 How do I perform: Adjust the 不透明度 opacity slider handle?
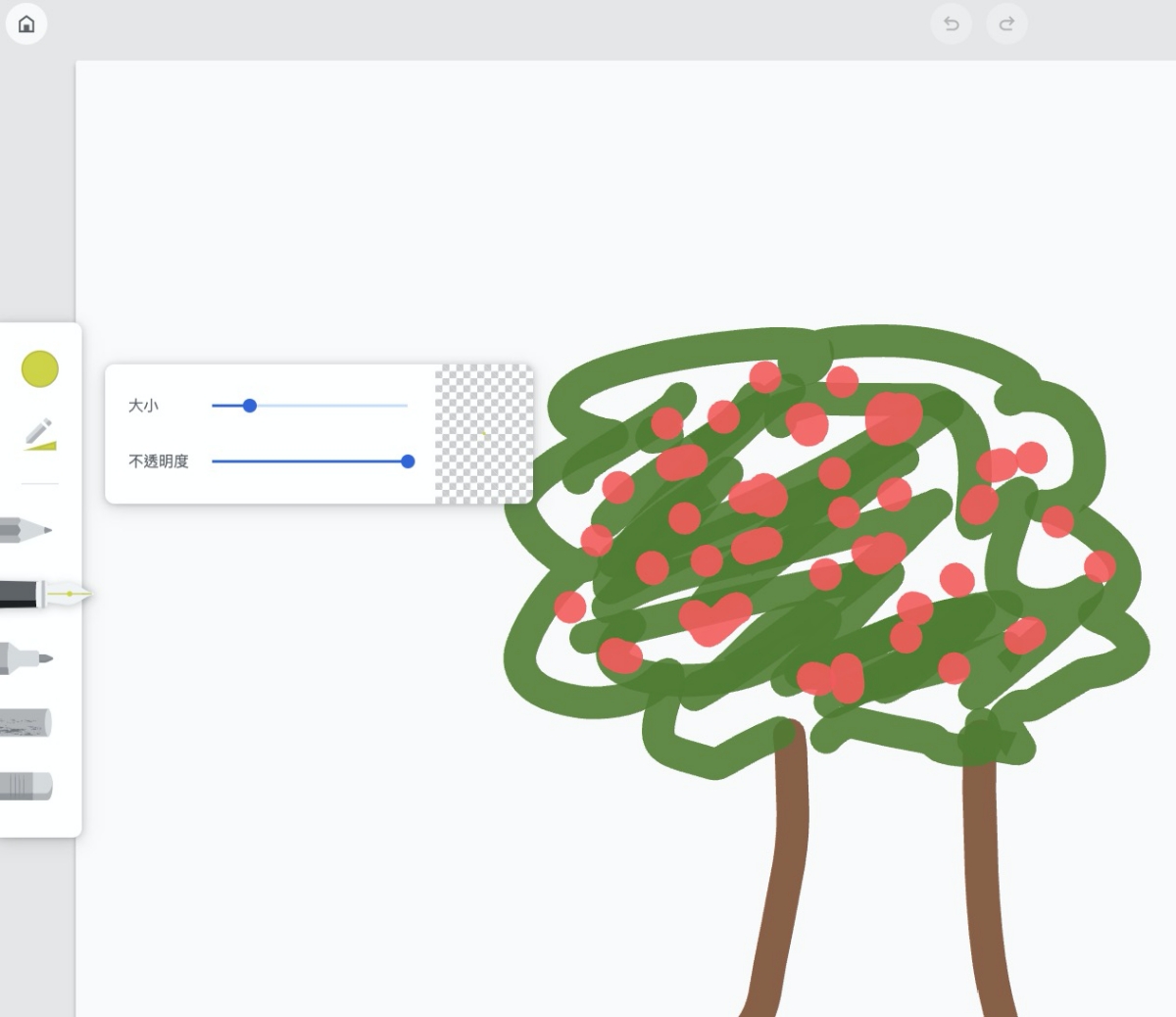point(408,461)
